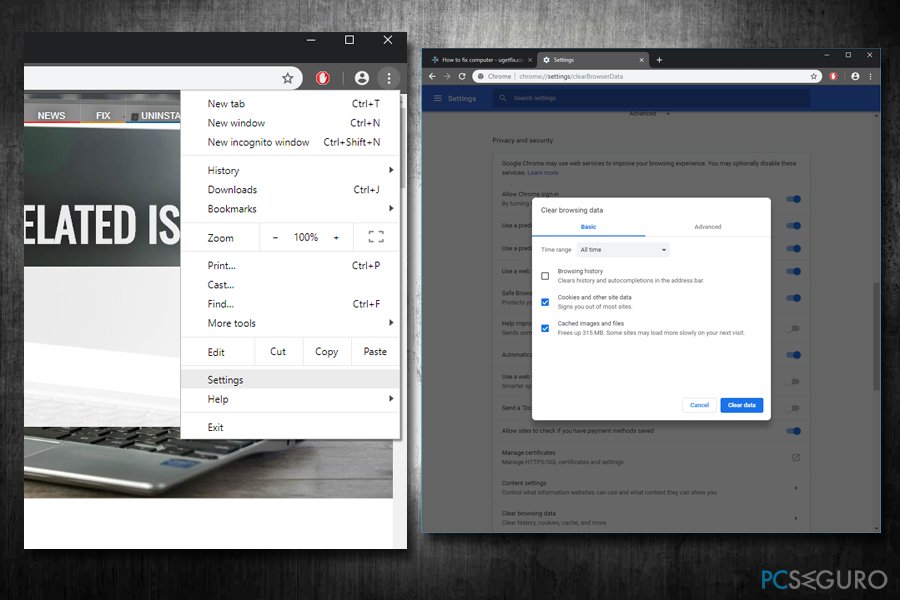Expand the More tools submenu arrow
900x600 pixels.
pyautogui.click(x=391, y=323)
